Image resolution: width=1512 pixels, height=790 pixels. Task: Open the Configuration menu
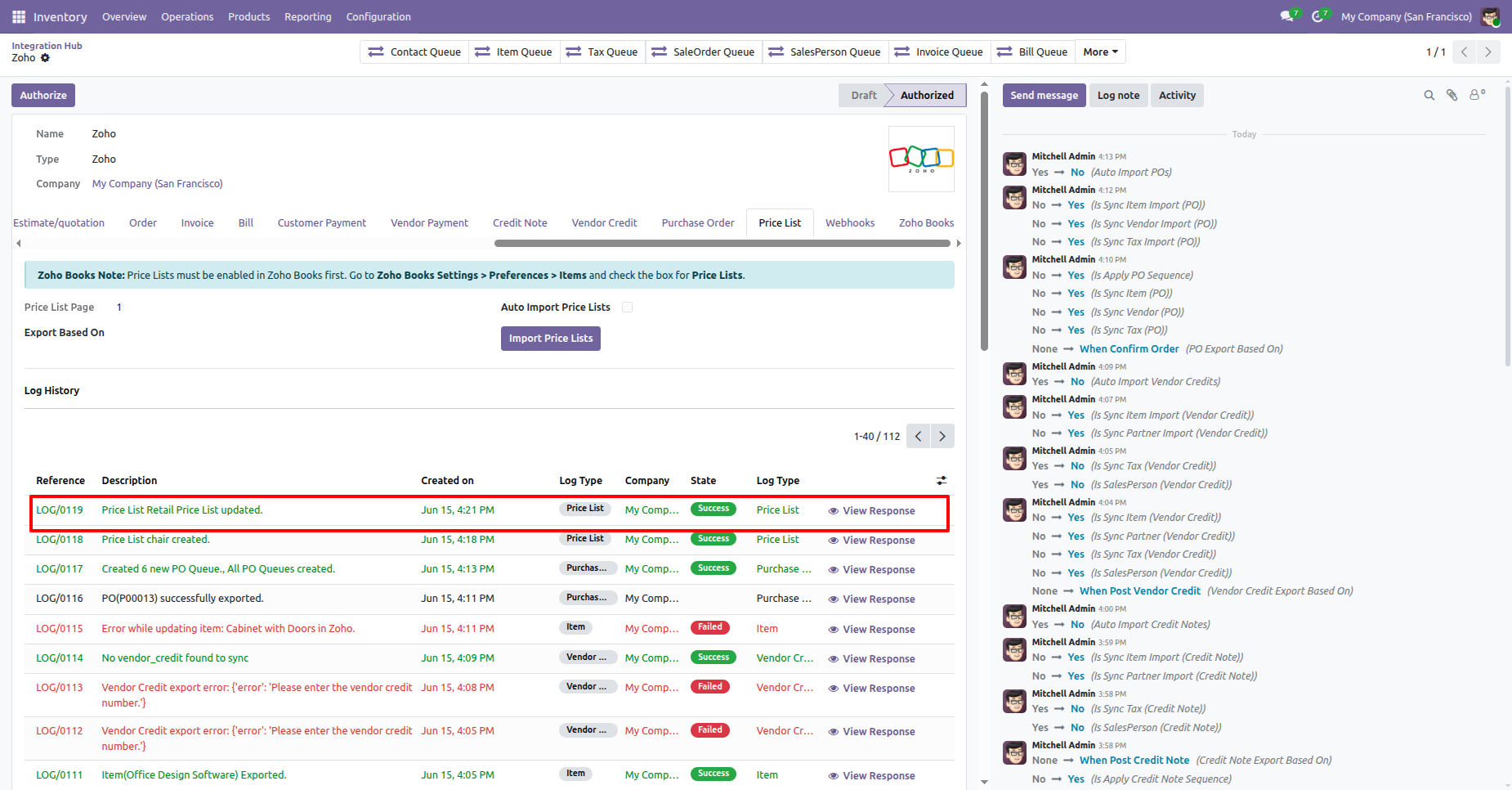[378, 16]
